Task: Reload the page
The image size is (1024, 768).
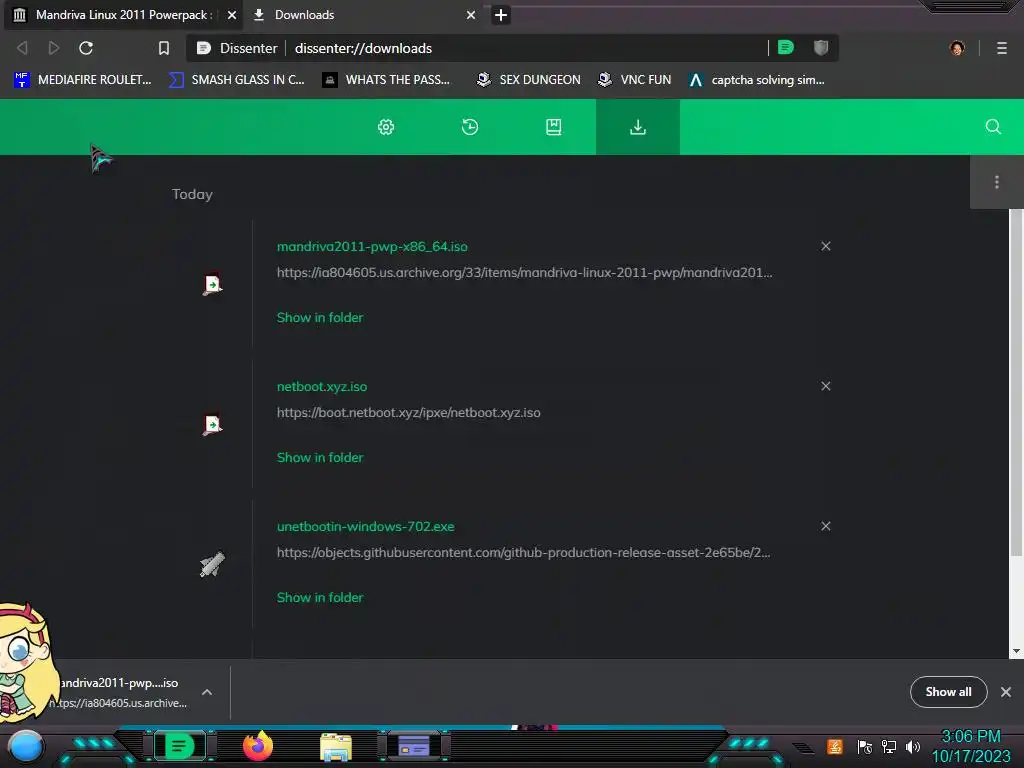Action: click(x=86, y=48)
